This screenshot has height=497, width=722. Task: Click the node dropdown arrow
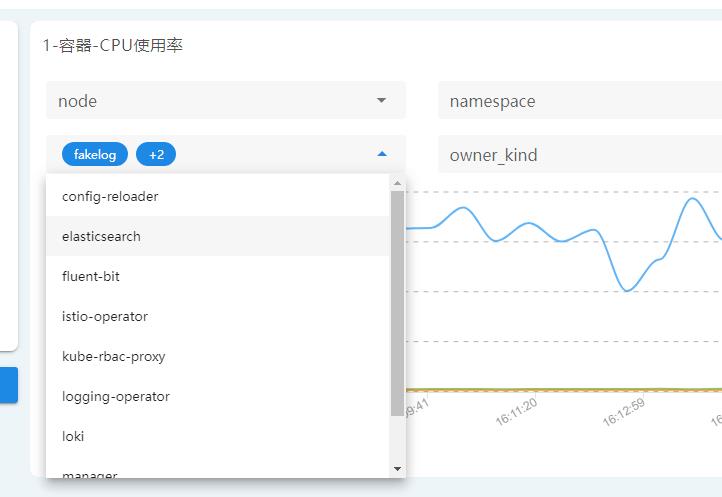tap(381, 101)
